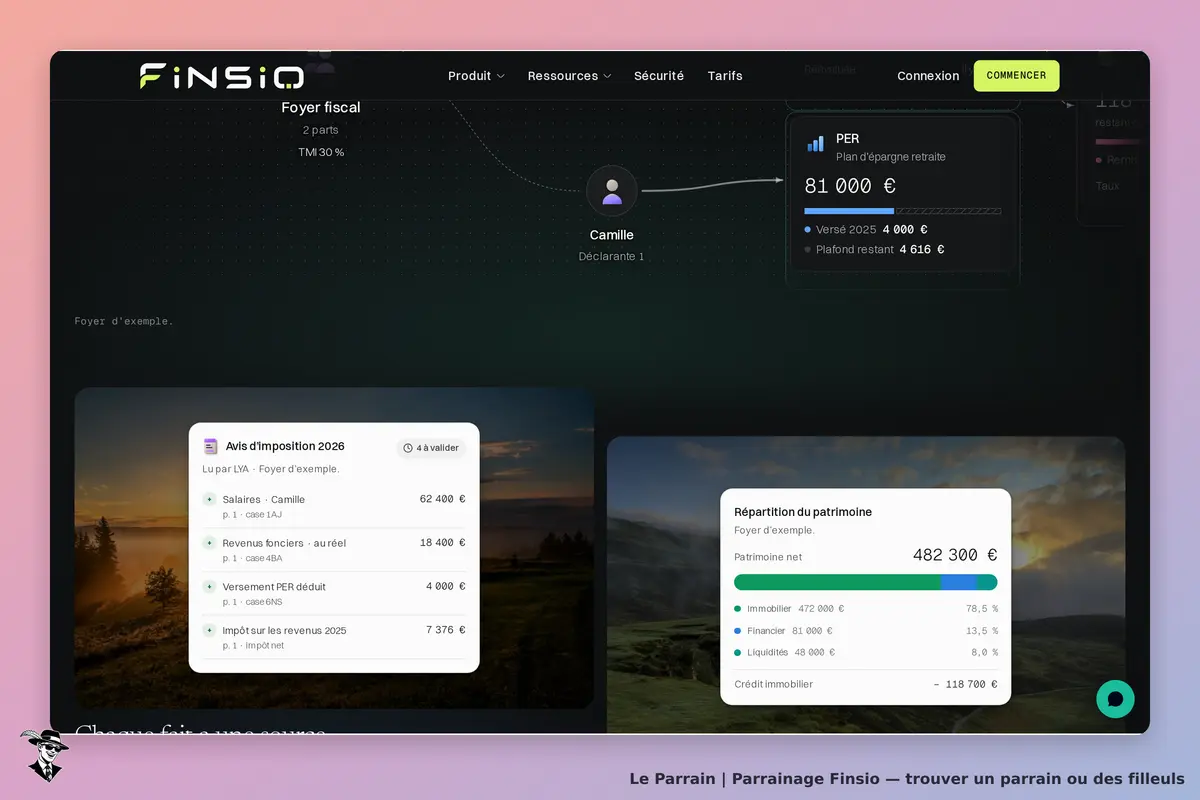Click the Avis d'imposition document icon
Screen dimensions: 1200x800
210,446
